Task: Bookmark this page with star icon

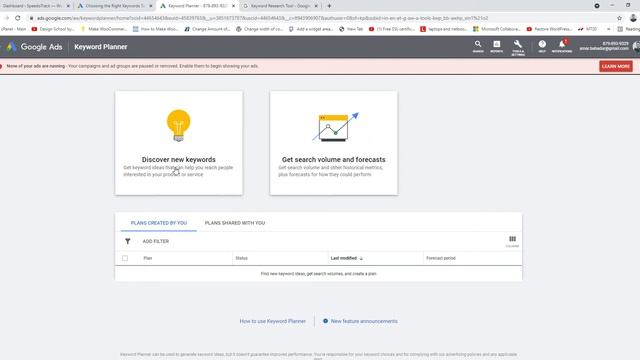Action: [619, 18]
